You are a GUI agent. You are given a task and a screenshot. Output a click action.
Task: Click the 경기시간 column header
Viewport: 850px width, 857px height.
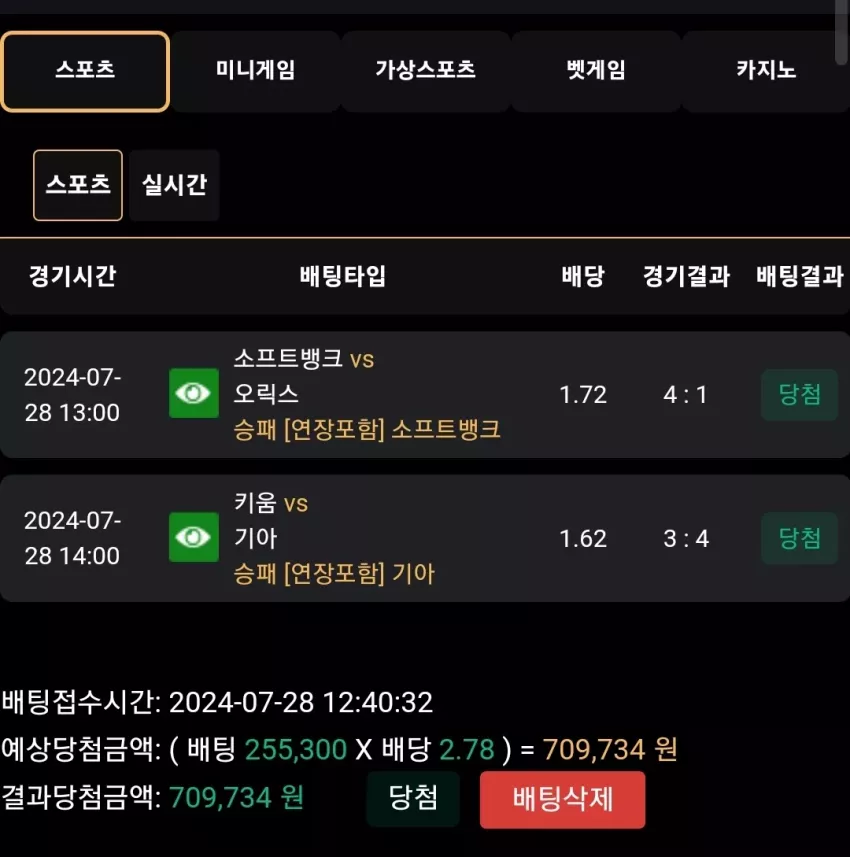[x=72, y=276]
